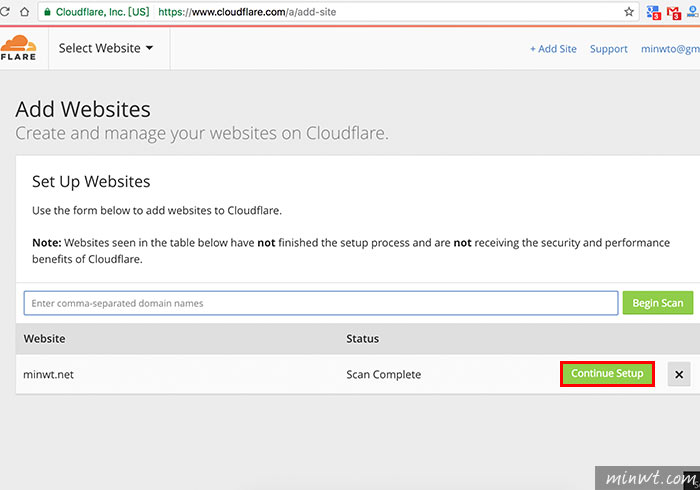Open the minwto@gm account menu
The image size is (700, 490).
point(670,49)
